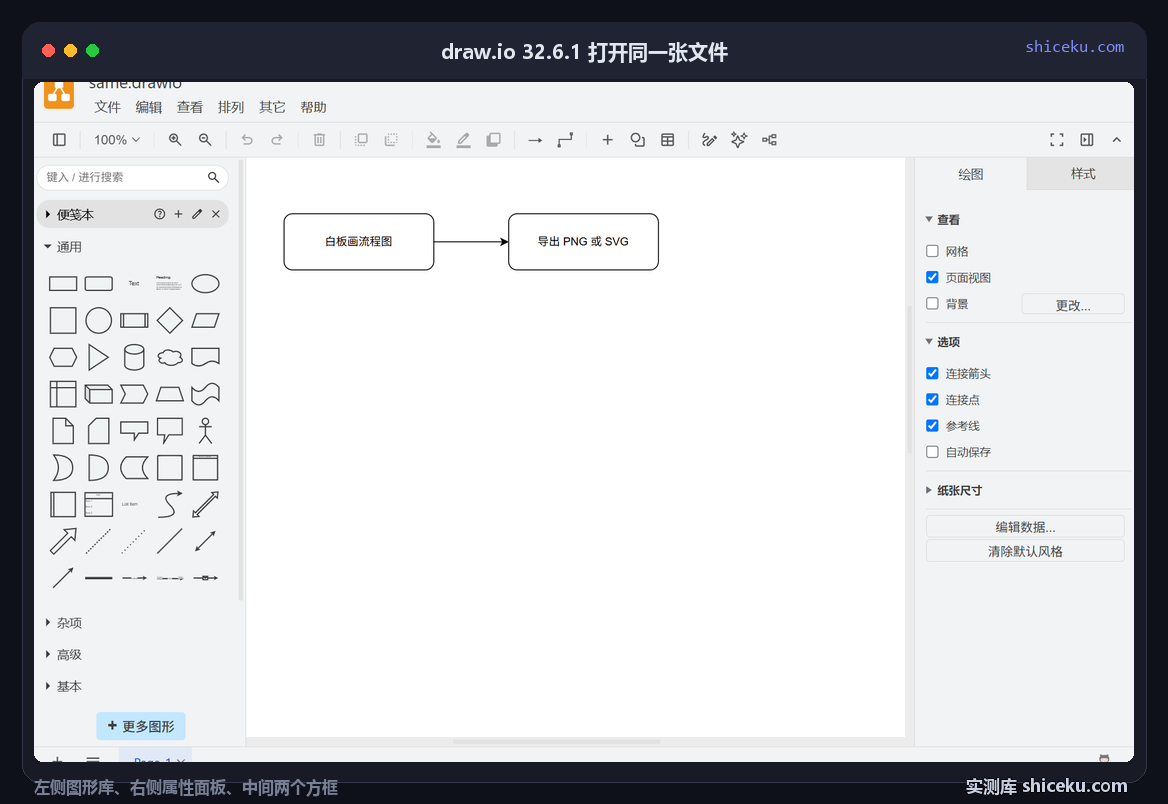Open the line color pencil tool
The width and height of the screenshot is (1168, 804).
coord(463,140)
